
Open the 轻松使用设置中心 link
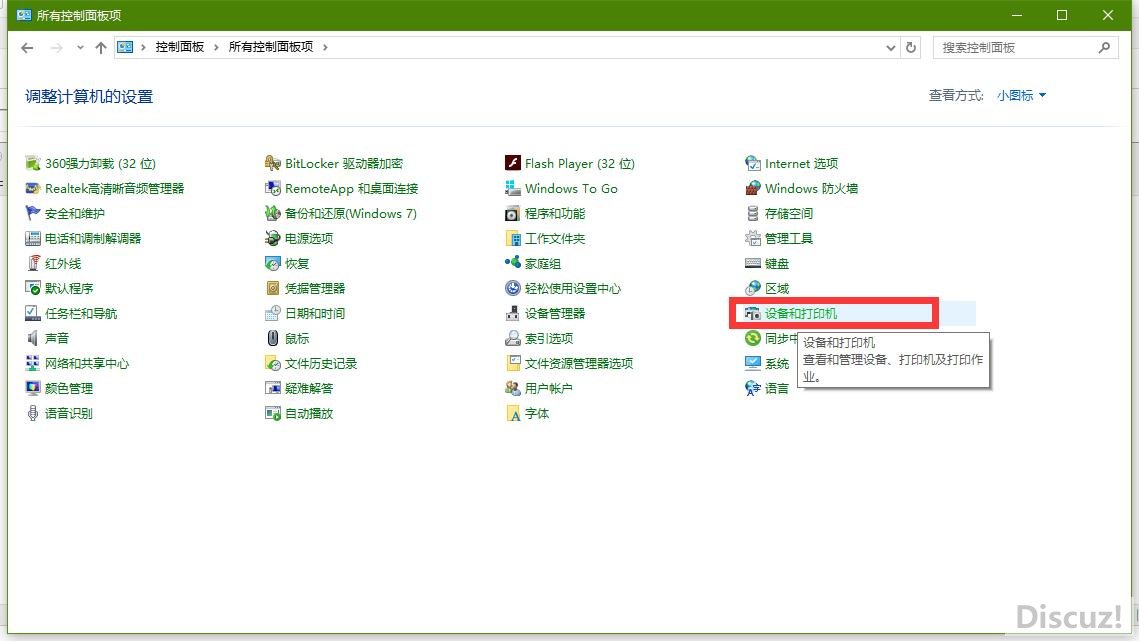573,289
